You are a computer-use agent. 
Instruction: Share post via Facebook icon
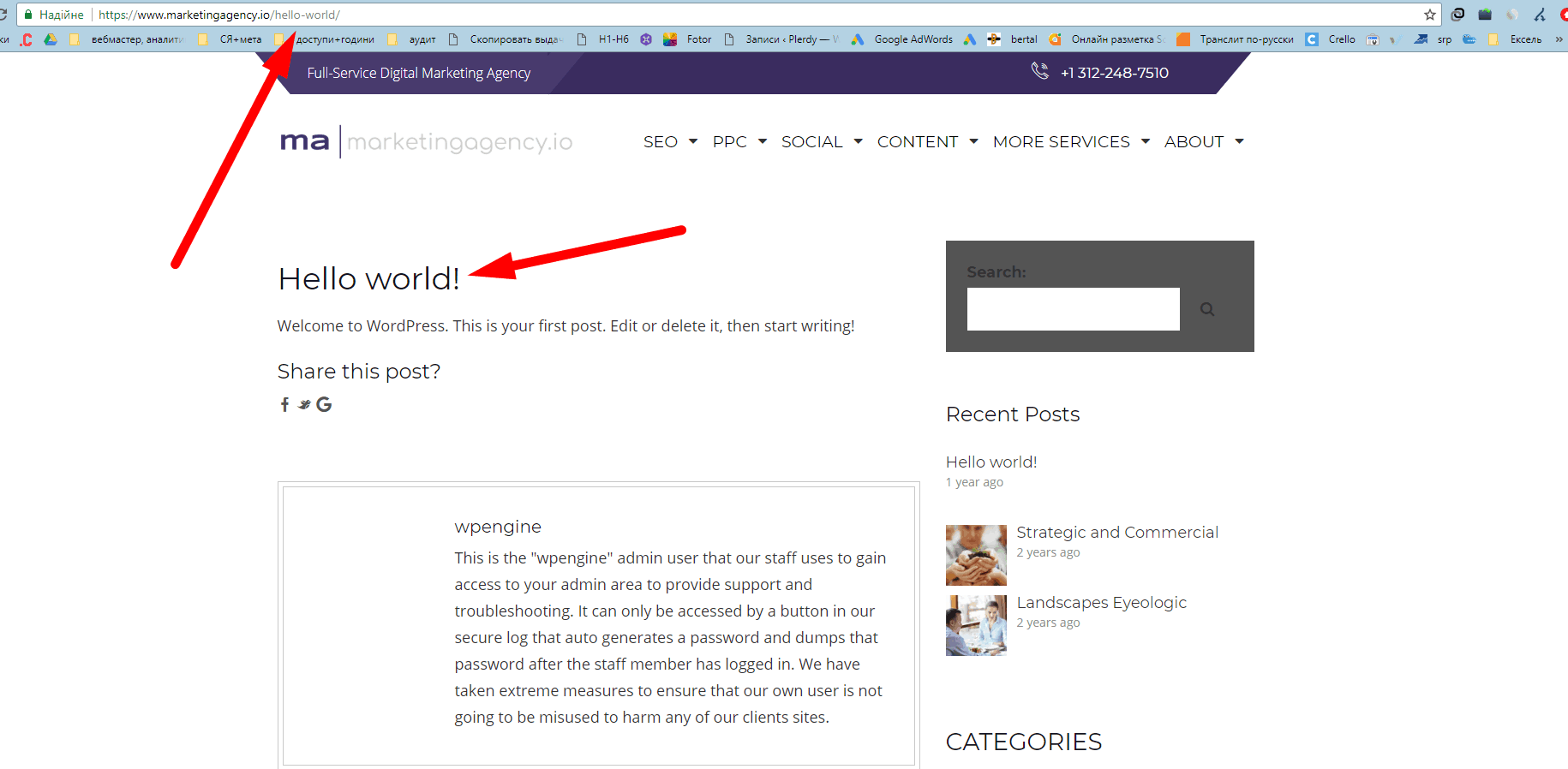click(284, 404)
